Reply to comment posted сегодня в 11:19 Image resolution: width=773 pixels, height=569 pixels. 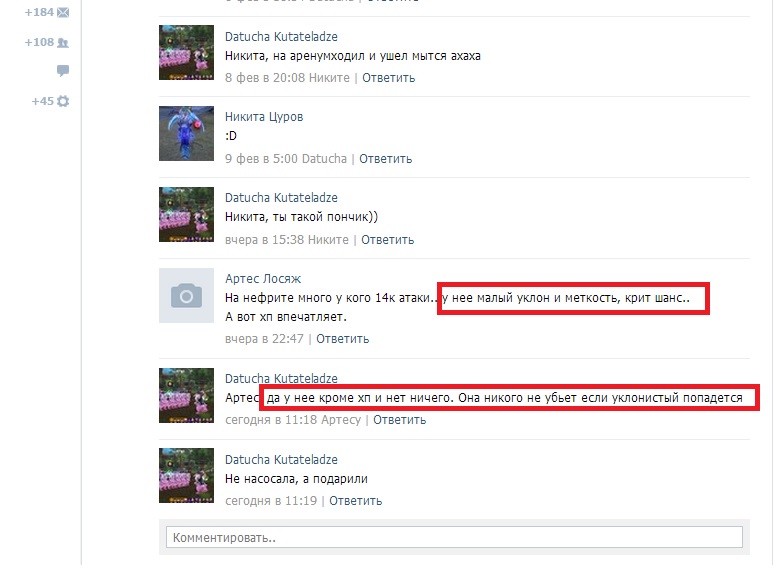click(x=355, y=500)
